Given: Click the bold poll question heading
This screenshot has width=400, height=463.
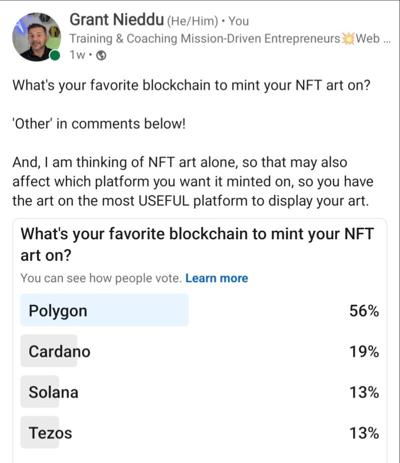Looking at the screenshot, I should click(x=197, y=244).
